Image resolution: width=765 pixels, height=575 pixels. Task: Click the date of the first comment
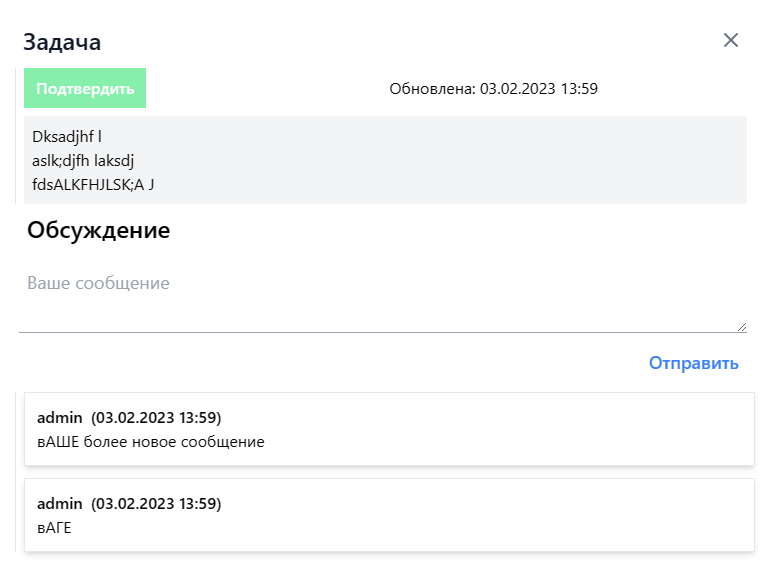coord(156,417)
